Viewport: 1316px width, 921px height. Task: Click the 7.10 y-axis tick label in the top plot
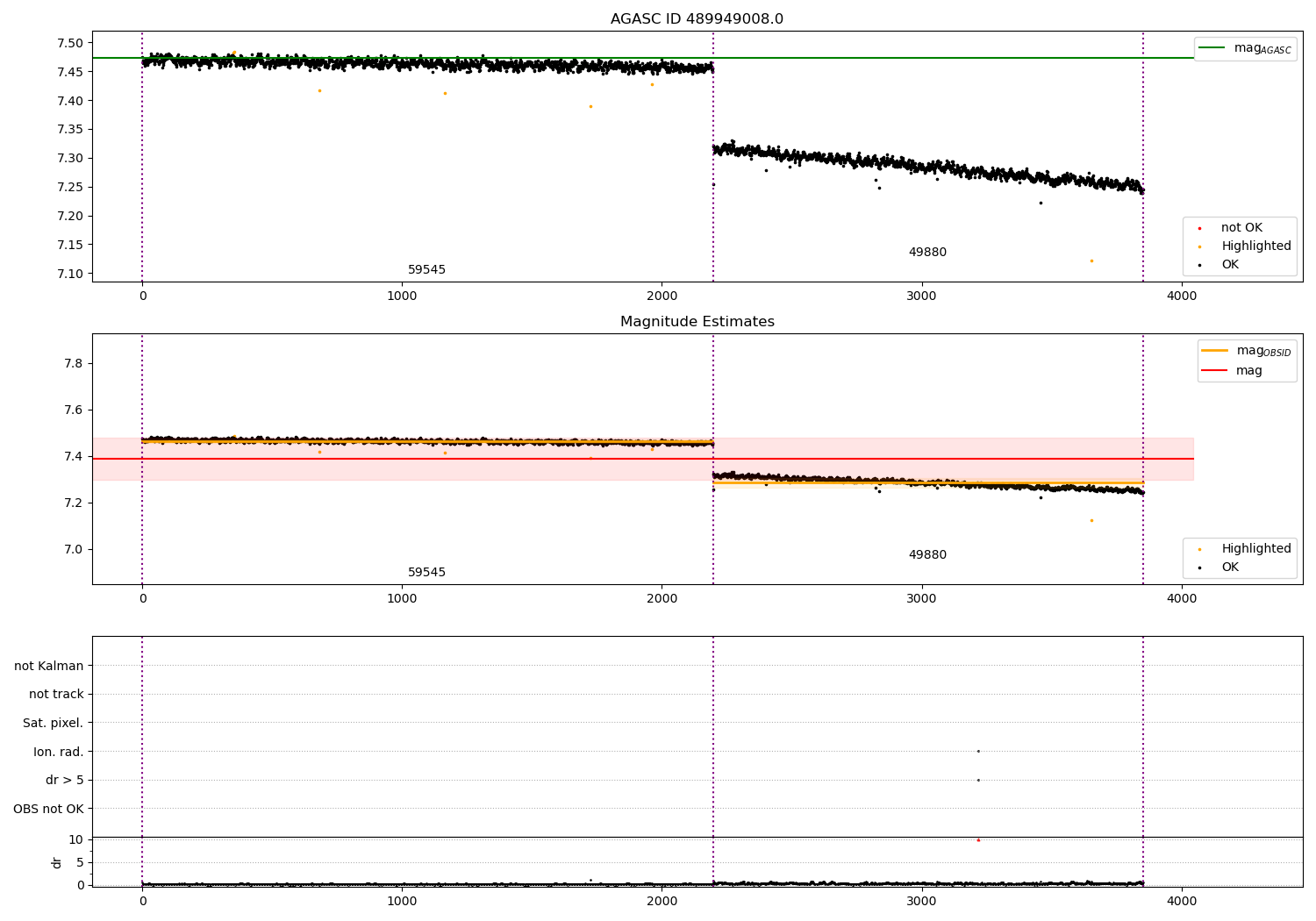[70, 275]
